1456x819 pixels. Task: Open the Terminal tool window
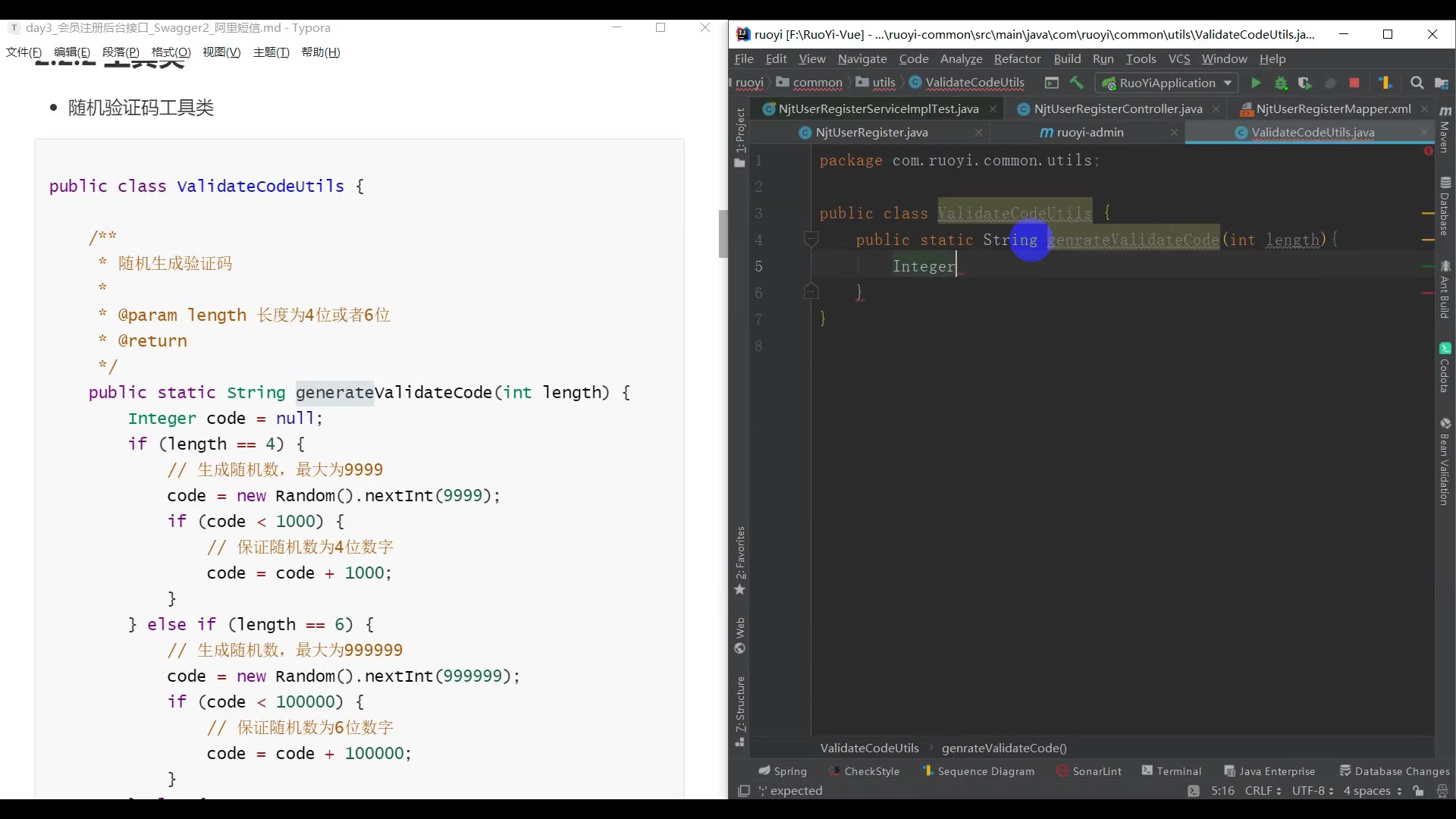click(1172, 771)
